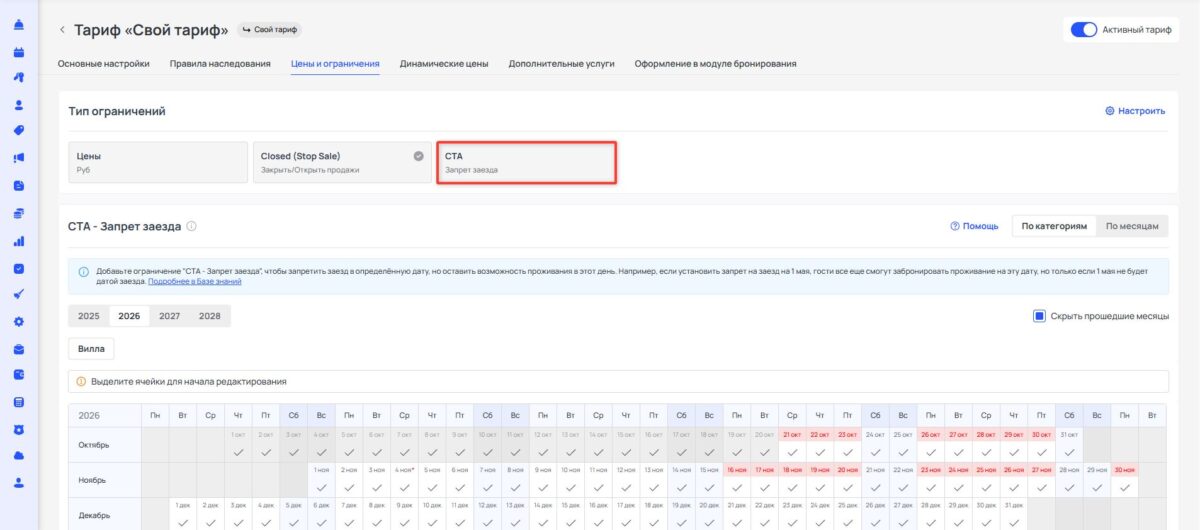Click the Вилла category button
This screenshot has height=530, width=1200.
click(x=91, y=349)
